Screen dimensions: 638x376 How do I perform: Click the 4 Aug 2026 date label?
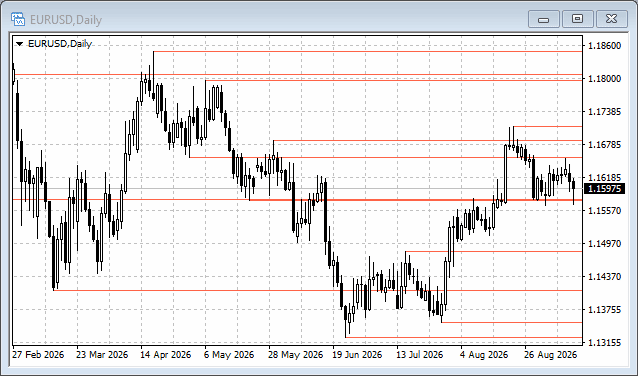pyautogui.click(x=484, y=355)
